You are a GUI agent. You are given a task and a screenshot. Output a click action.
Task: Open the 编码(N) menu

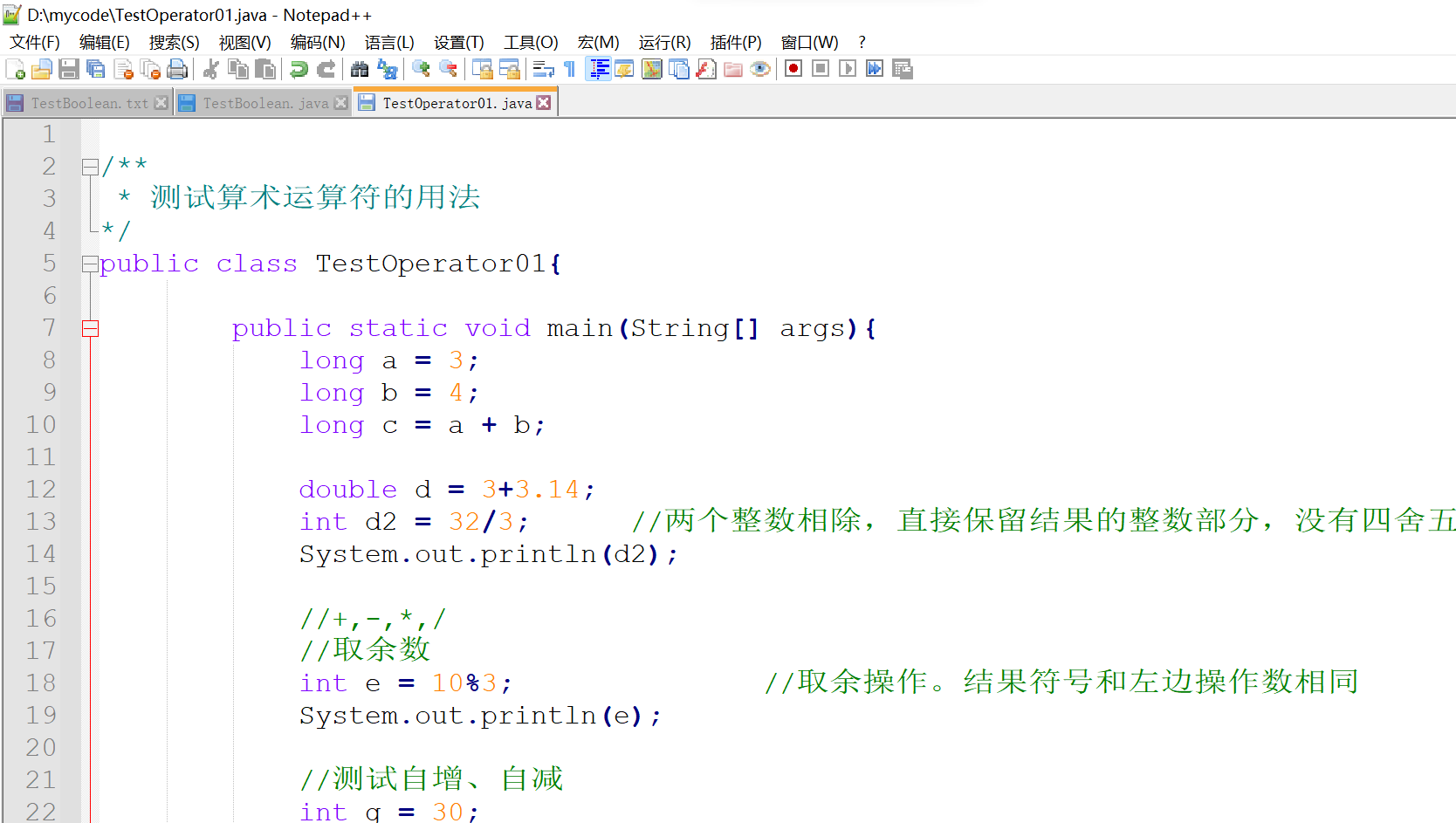[x=318, y=42]
